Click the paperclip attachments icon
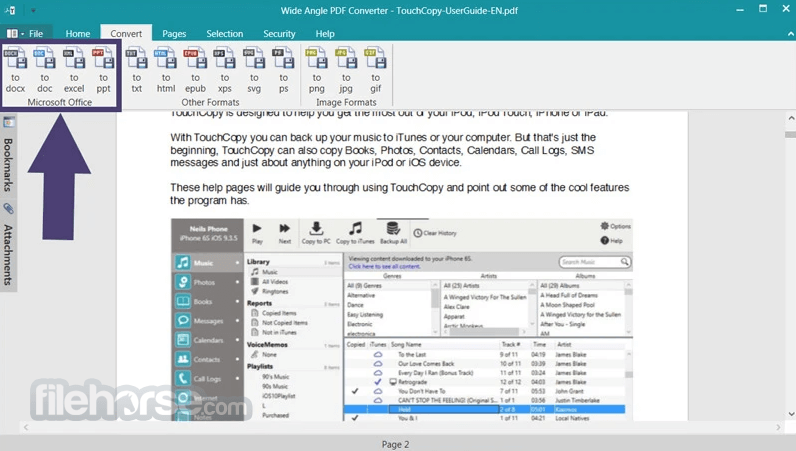The image size is (796, 451). pyautogui.click(x=9, y=208)
